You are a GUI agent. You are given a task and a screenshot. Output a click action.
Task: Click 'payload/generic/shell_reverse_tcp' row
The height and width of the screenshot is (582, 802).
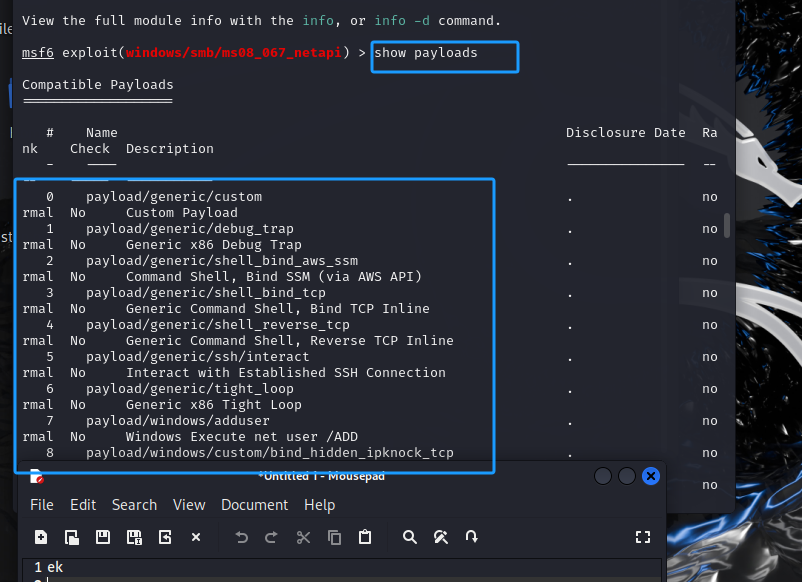point(218,325)
